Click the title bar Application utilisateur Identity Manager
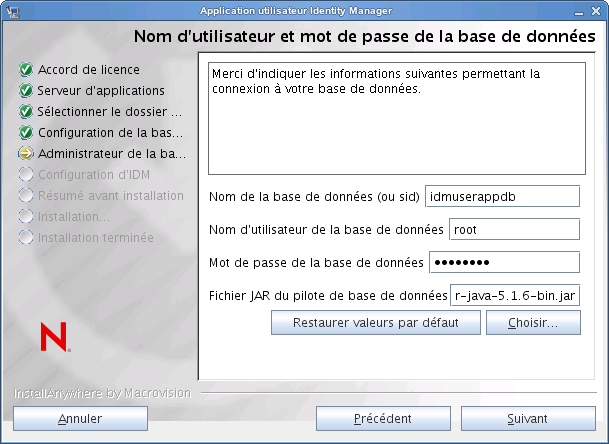This screenshot has width=609, height=444. pos(296,11)
